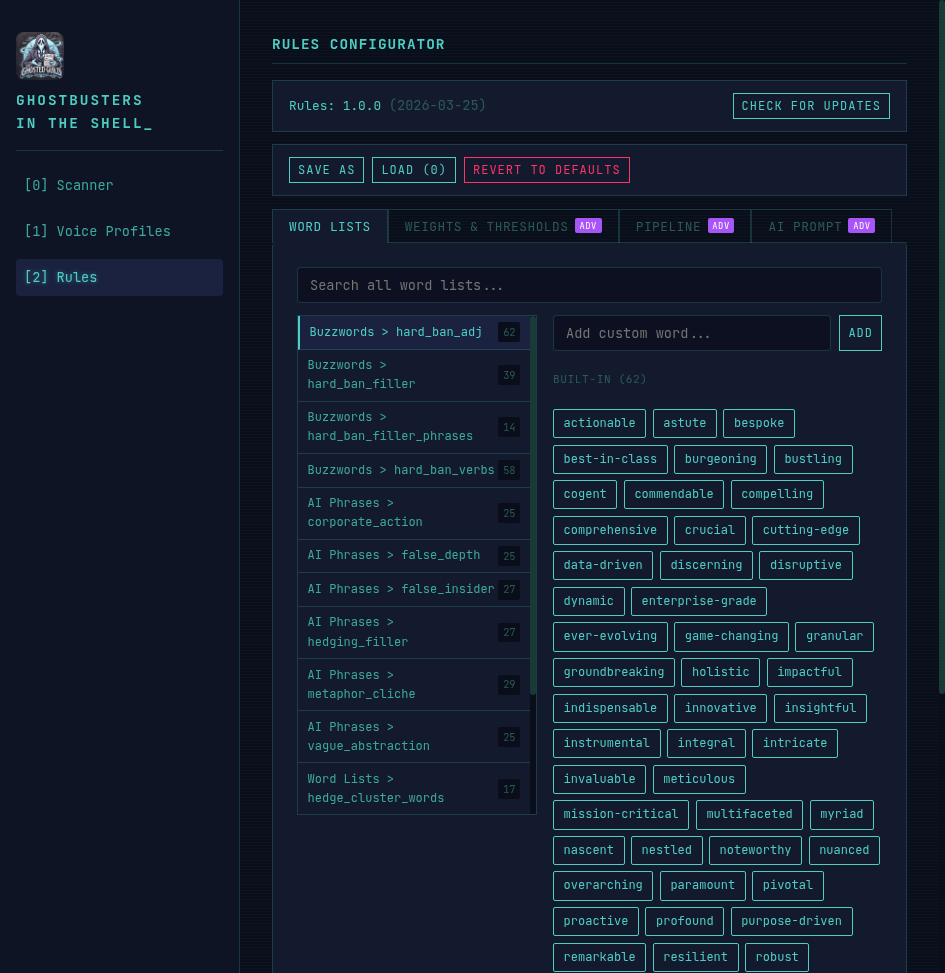Select Buzzwords > hard_ban_verbs list

(x=414, y=470)
